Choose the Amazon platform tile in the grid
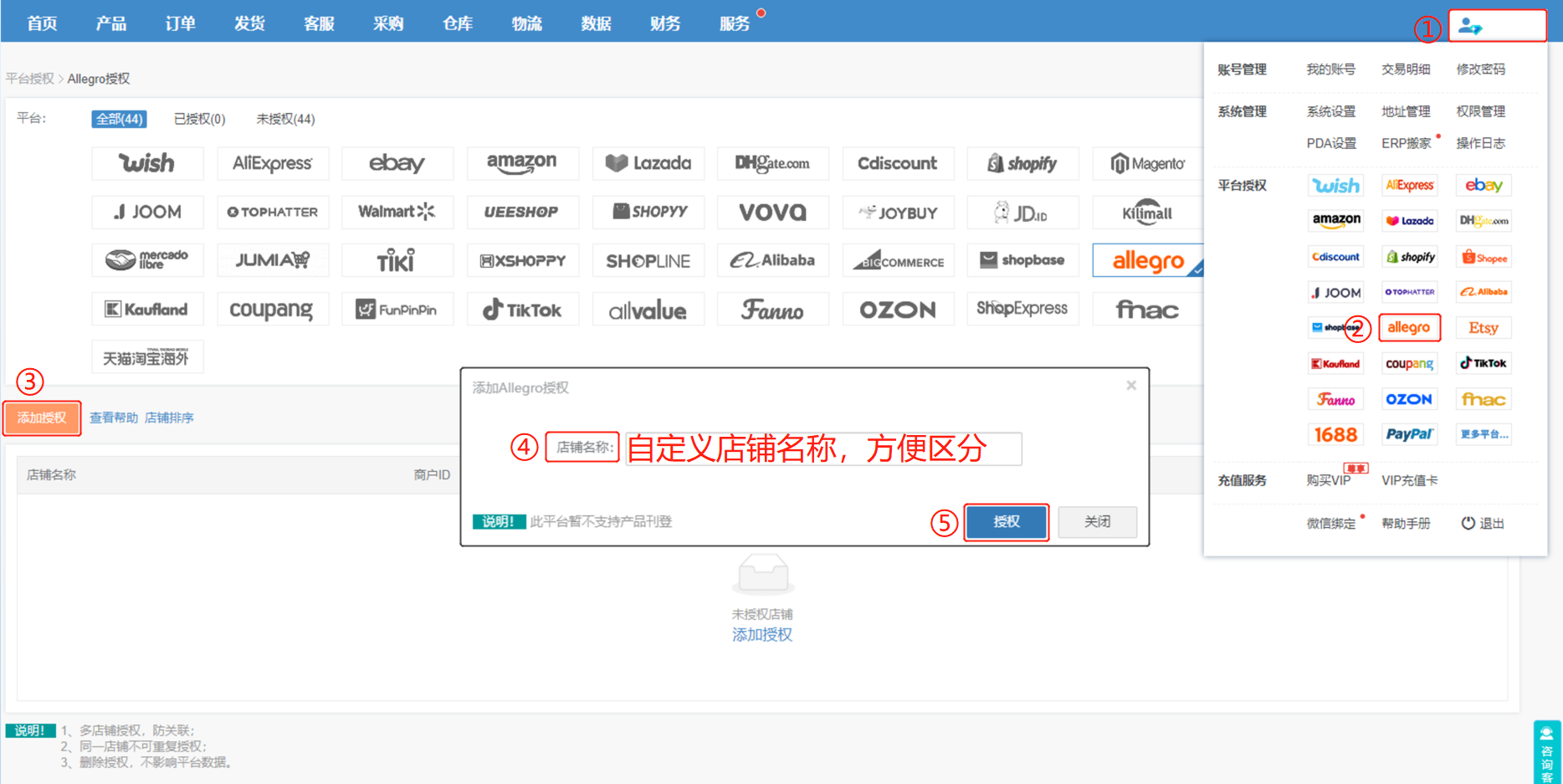The image size is (1563, 784). click(x=522, y=163)
